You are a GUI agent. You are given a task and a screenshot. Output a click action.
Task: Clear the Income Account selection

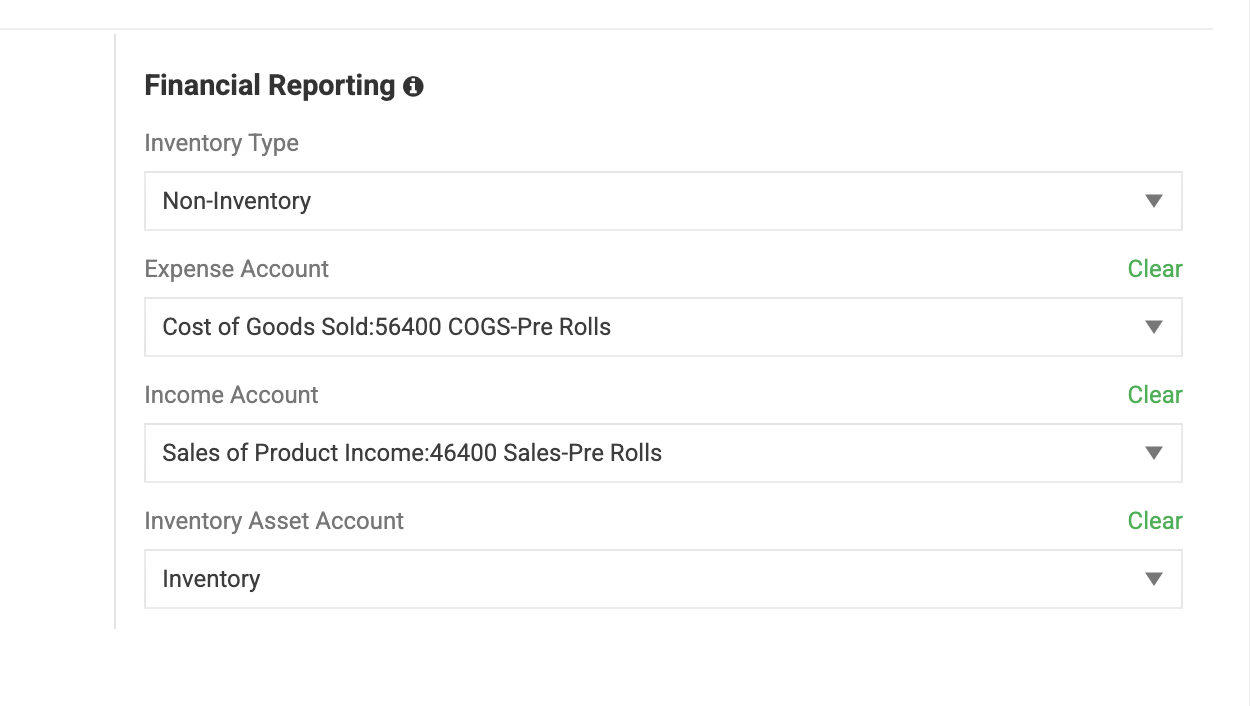(1154, 395)
